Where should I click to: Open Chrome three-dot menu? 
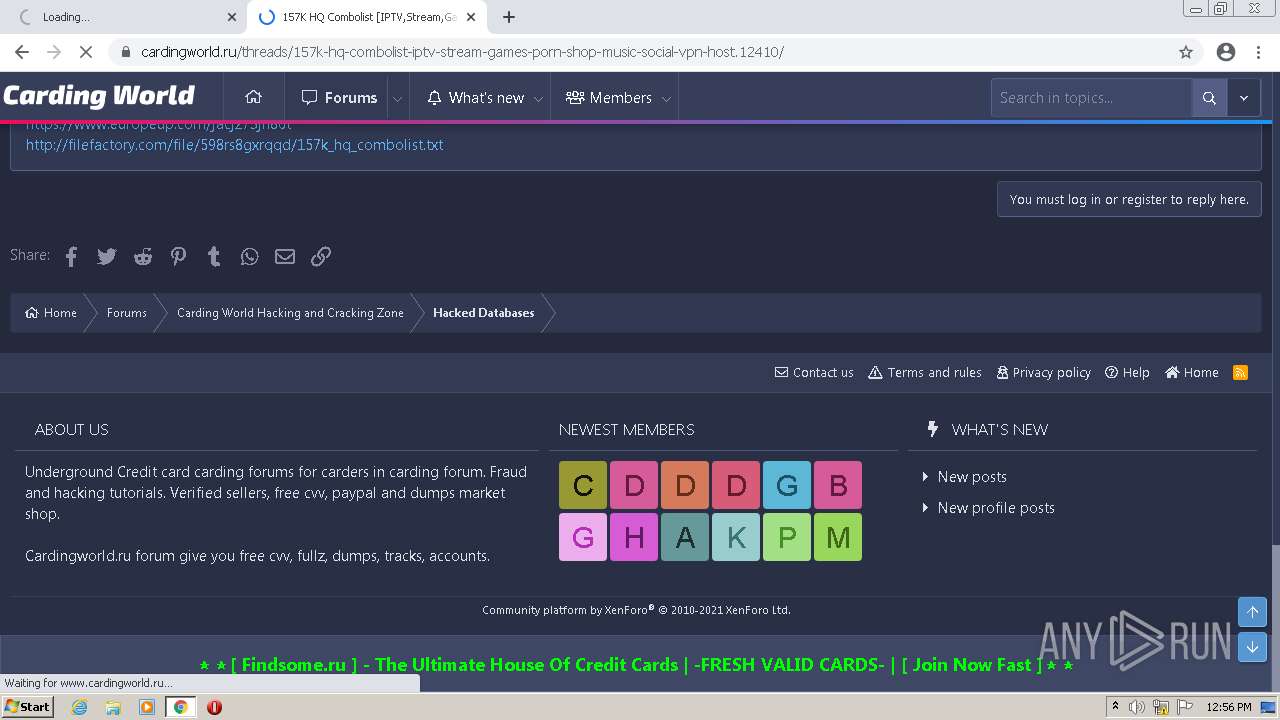(x=1258, y=52)
